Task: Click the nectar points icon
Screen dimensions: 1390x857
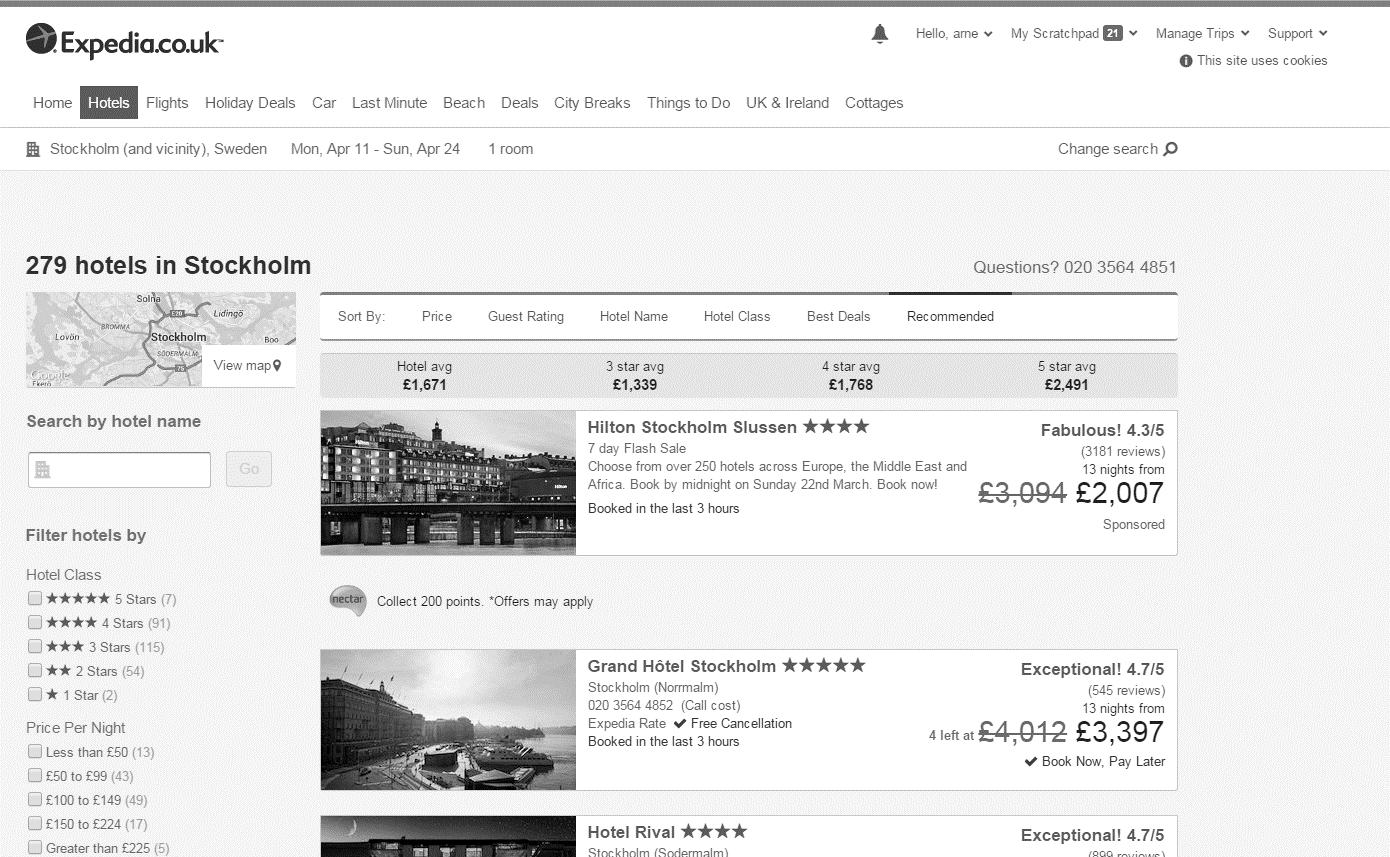Action: click(x=347, y=601)
